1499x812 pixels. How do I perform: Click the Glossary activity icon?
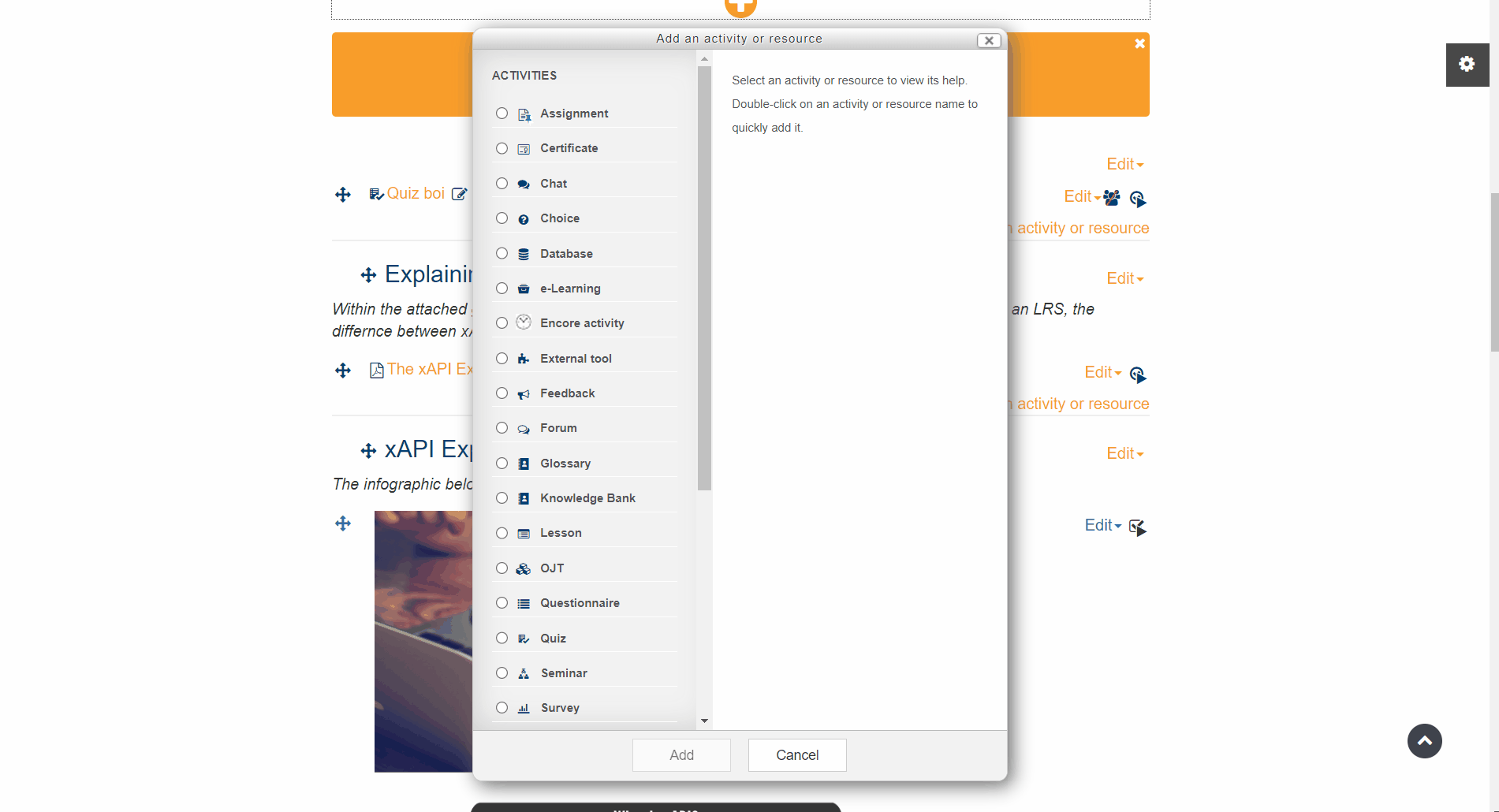523,463
